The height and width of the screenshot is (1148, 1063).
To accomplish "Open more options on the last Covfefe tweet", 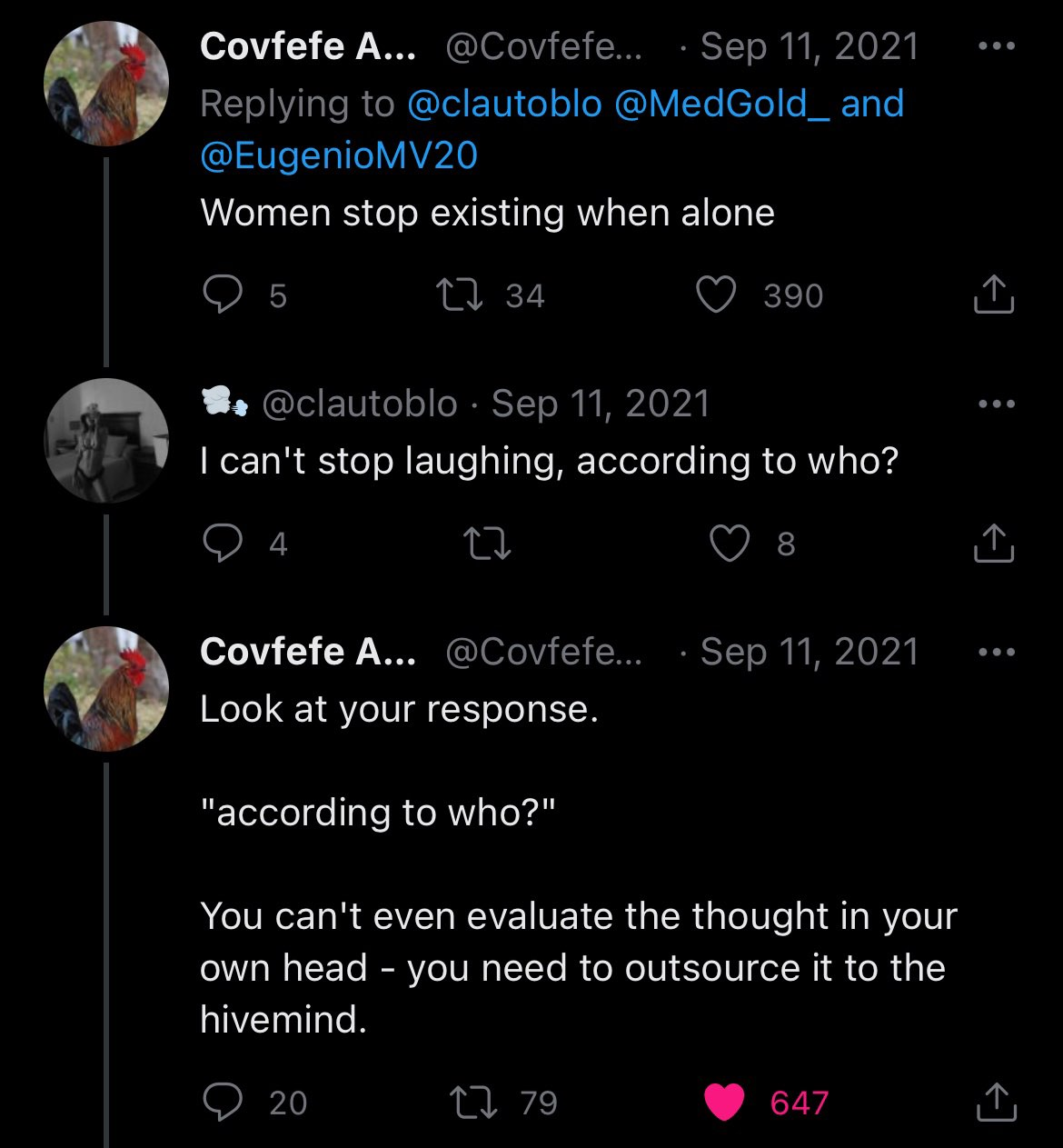I will click(997, 652).
